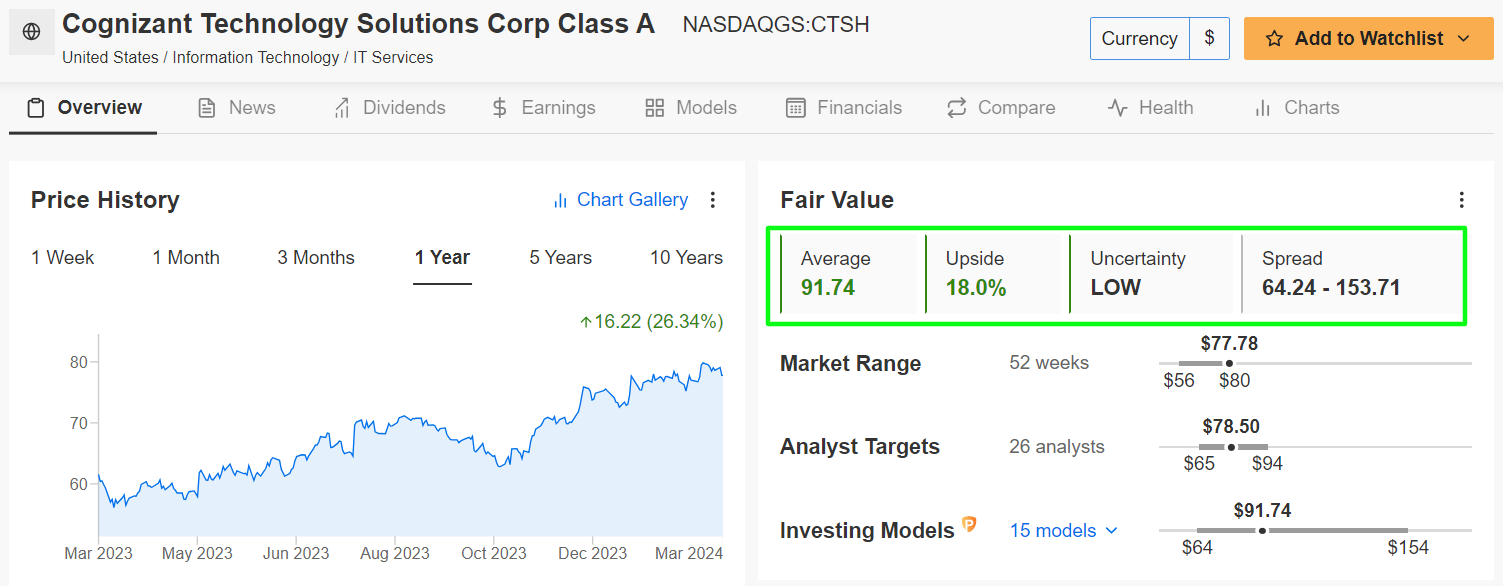Open the Earnings tab
This screenshot has height=586, width=1503.
pyautogui.click(x=543, y=108)
